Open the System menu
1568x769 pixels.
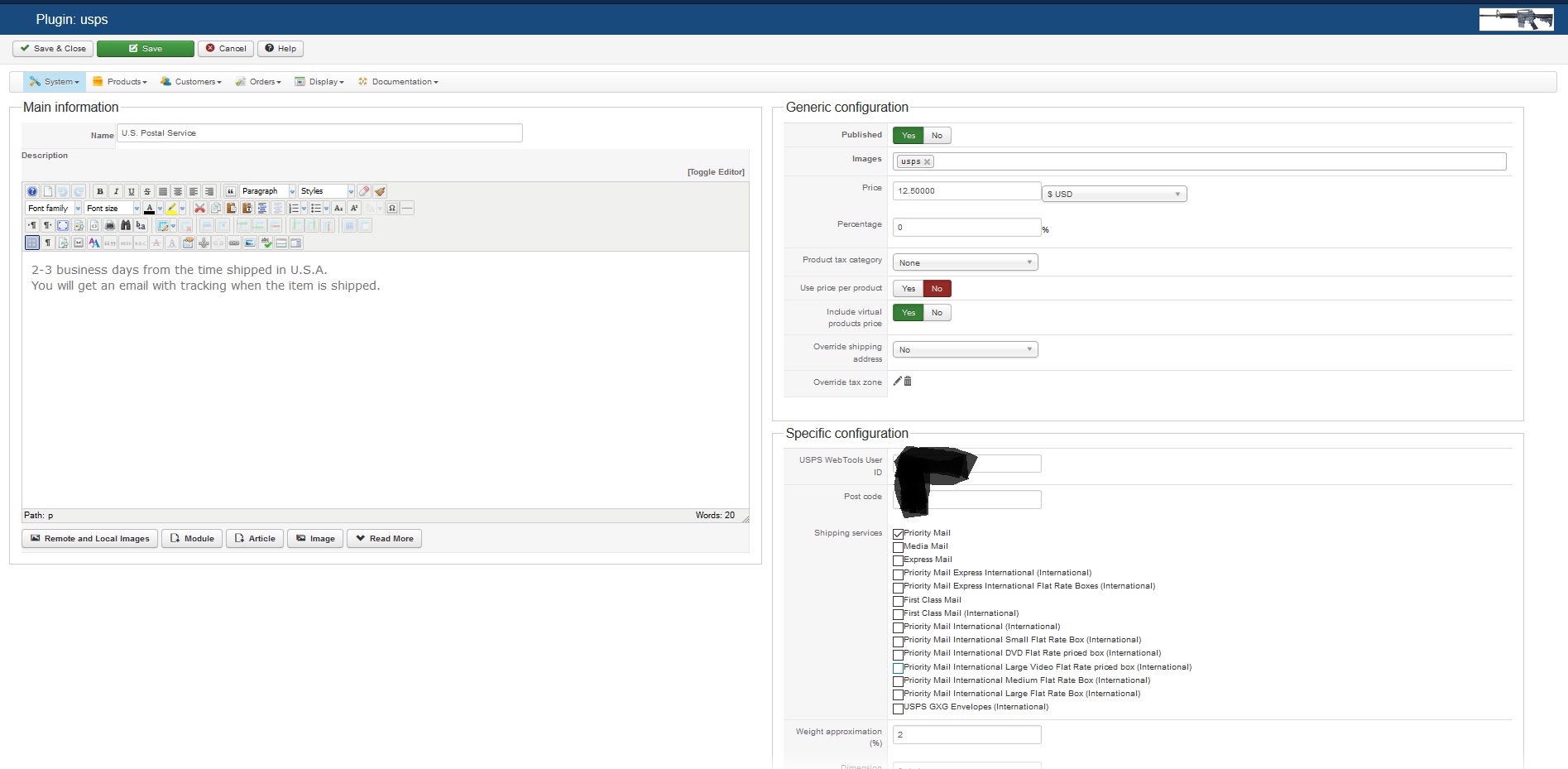[x=55, y=82]
